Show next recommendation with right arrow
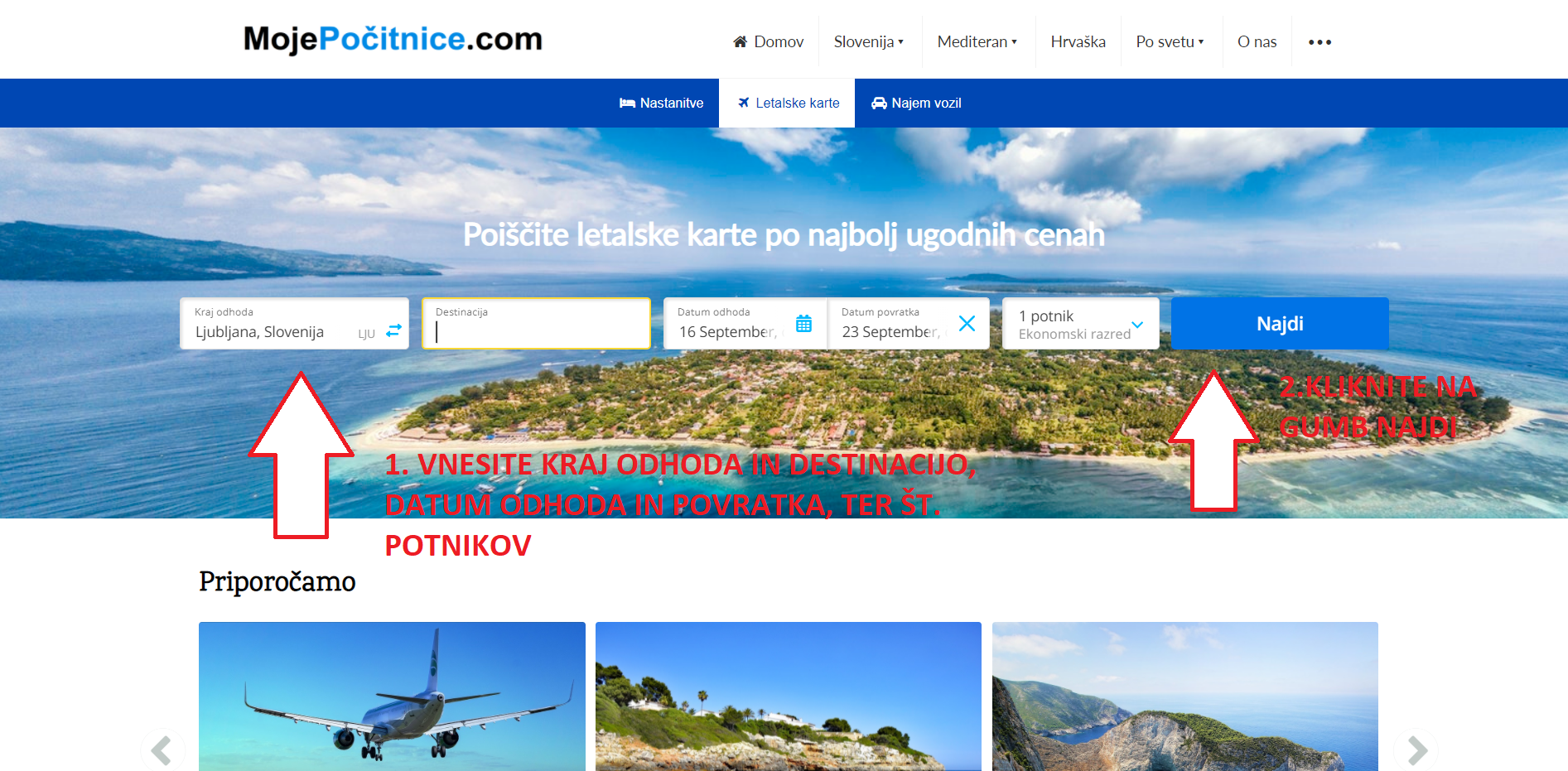 tap(1416, 751)
